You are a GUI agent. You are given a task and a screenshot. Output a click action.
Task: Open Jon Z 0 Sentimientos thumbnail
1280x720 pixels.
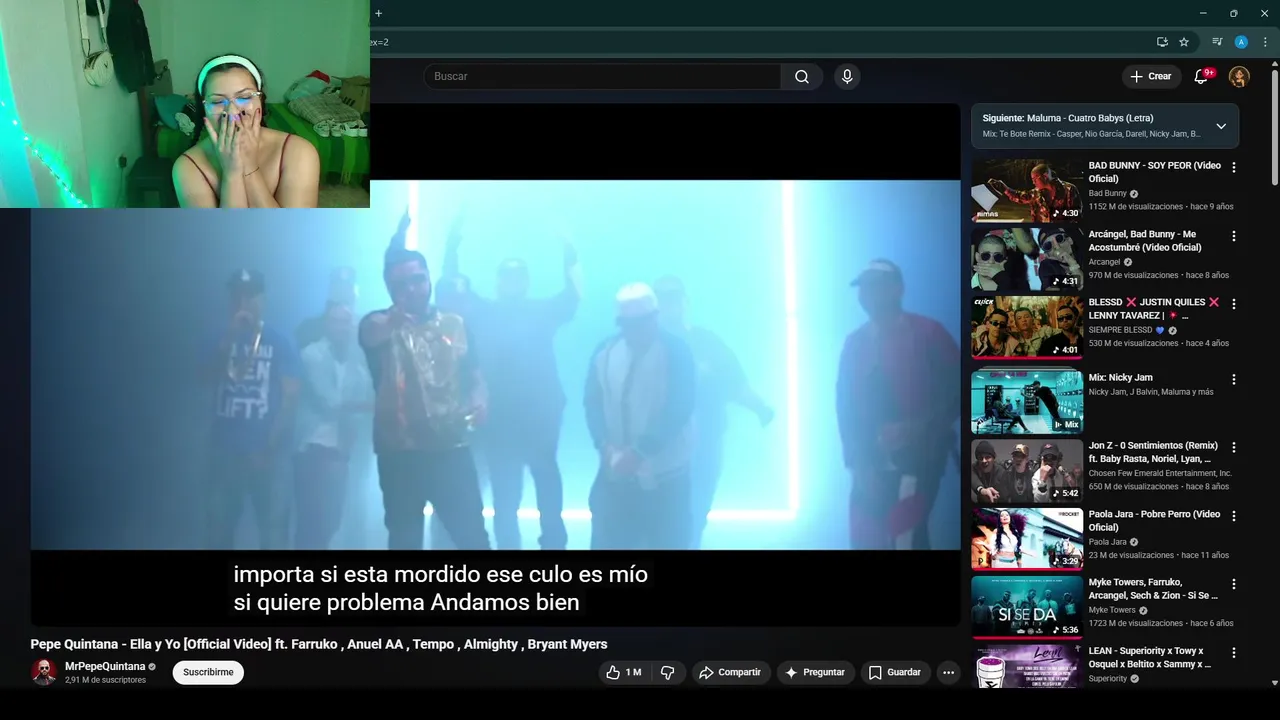pos(1027,470)
